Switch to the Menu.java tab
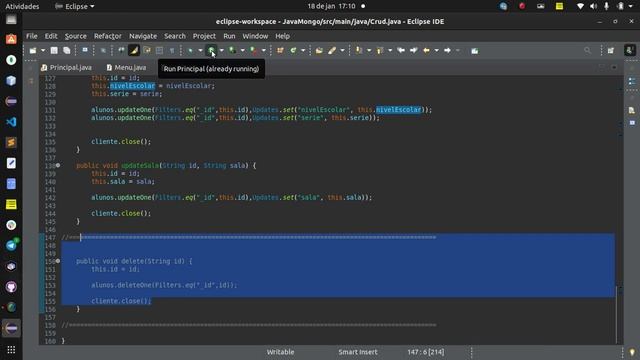This screenshot has height=360, width=640. [x=126, y=67]
